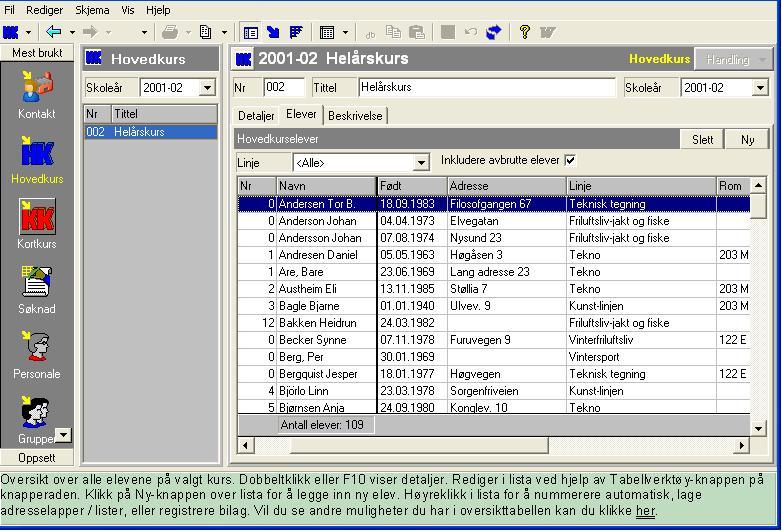The image size is (782, 531).
Task: Select the Andresen Daniel row
Action: pyautogui.click(x=494, y=255)
